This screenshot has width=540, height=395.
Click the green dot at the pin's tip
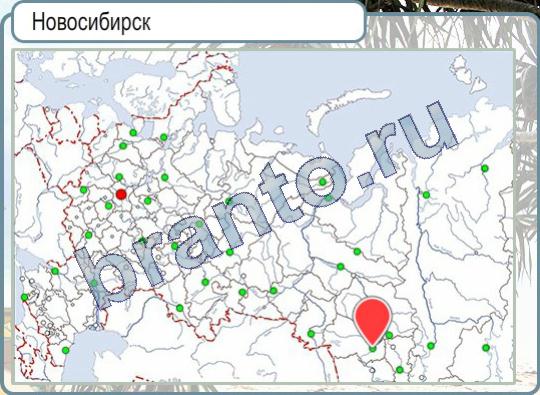coord(373,349)
